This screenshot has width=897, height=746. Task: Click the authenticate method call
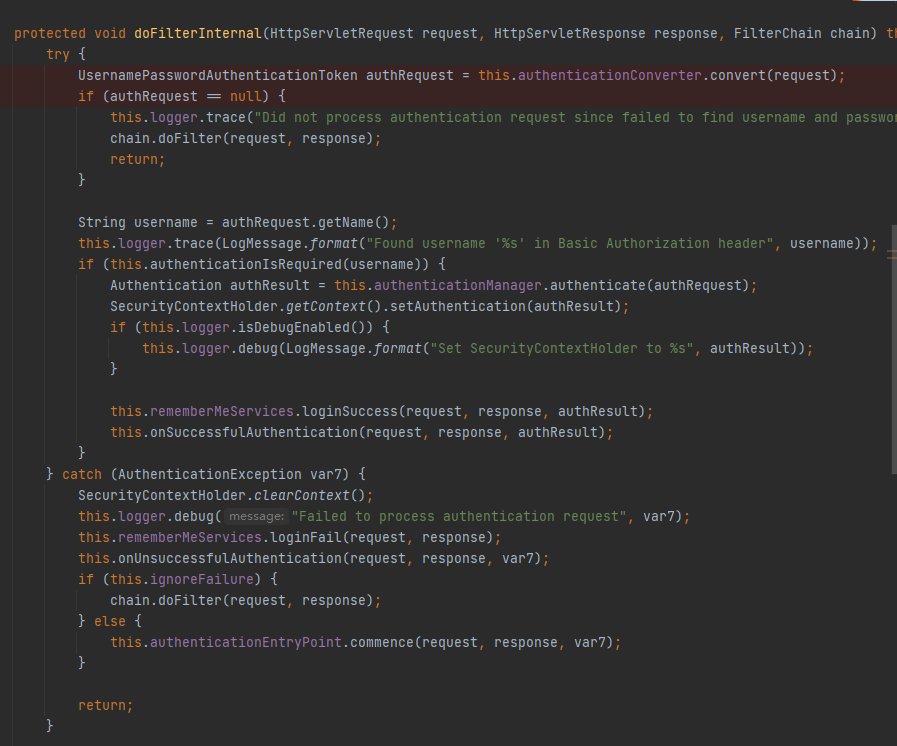(x=598, y=285)
